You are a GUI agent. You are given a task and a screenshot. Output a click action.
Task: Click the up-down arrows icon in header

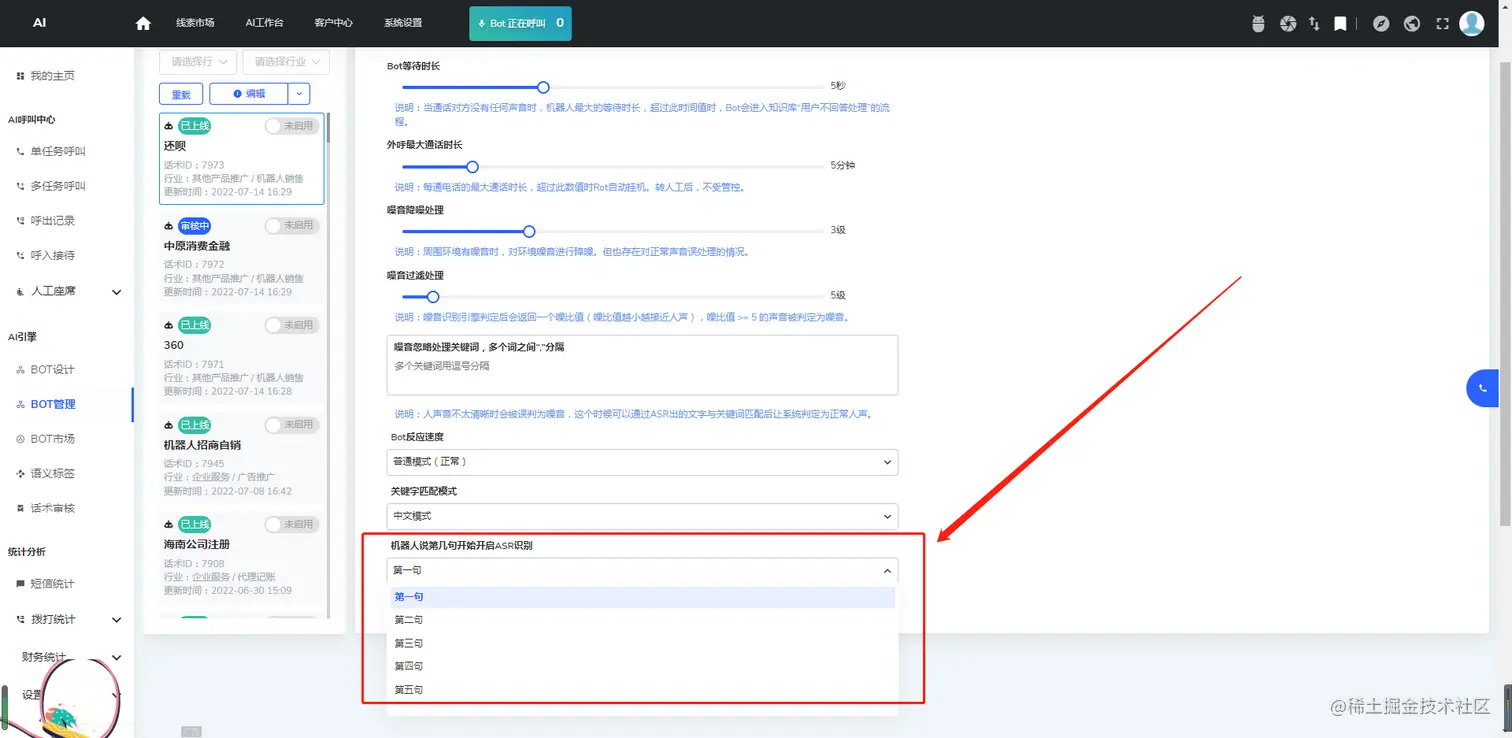click(x=1314, y=23)
